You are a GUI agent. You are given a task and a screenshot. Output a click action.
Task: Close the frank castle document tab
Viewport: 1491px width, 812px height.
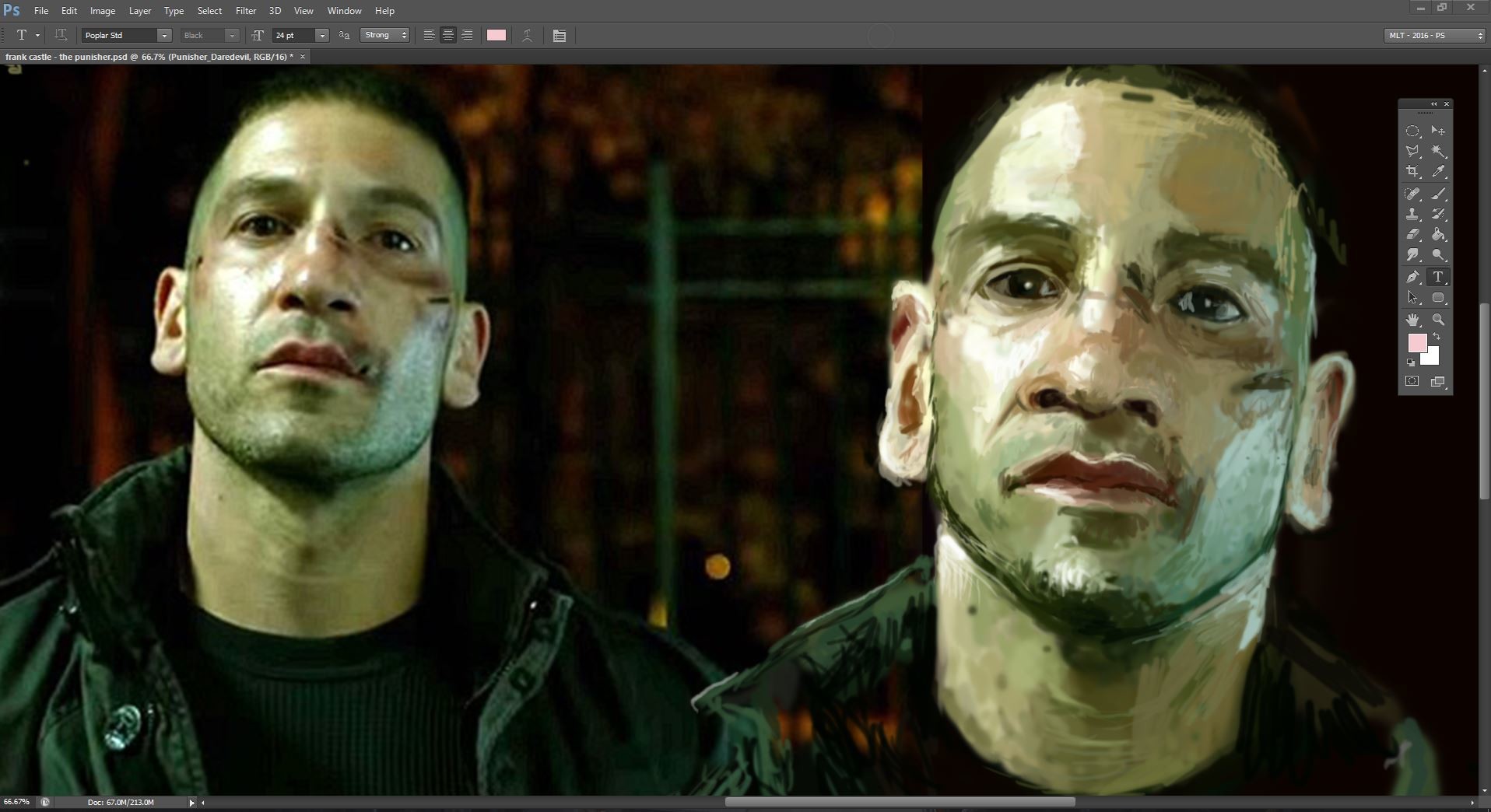coord(303,57)
